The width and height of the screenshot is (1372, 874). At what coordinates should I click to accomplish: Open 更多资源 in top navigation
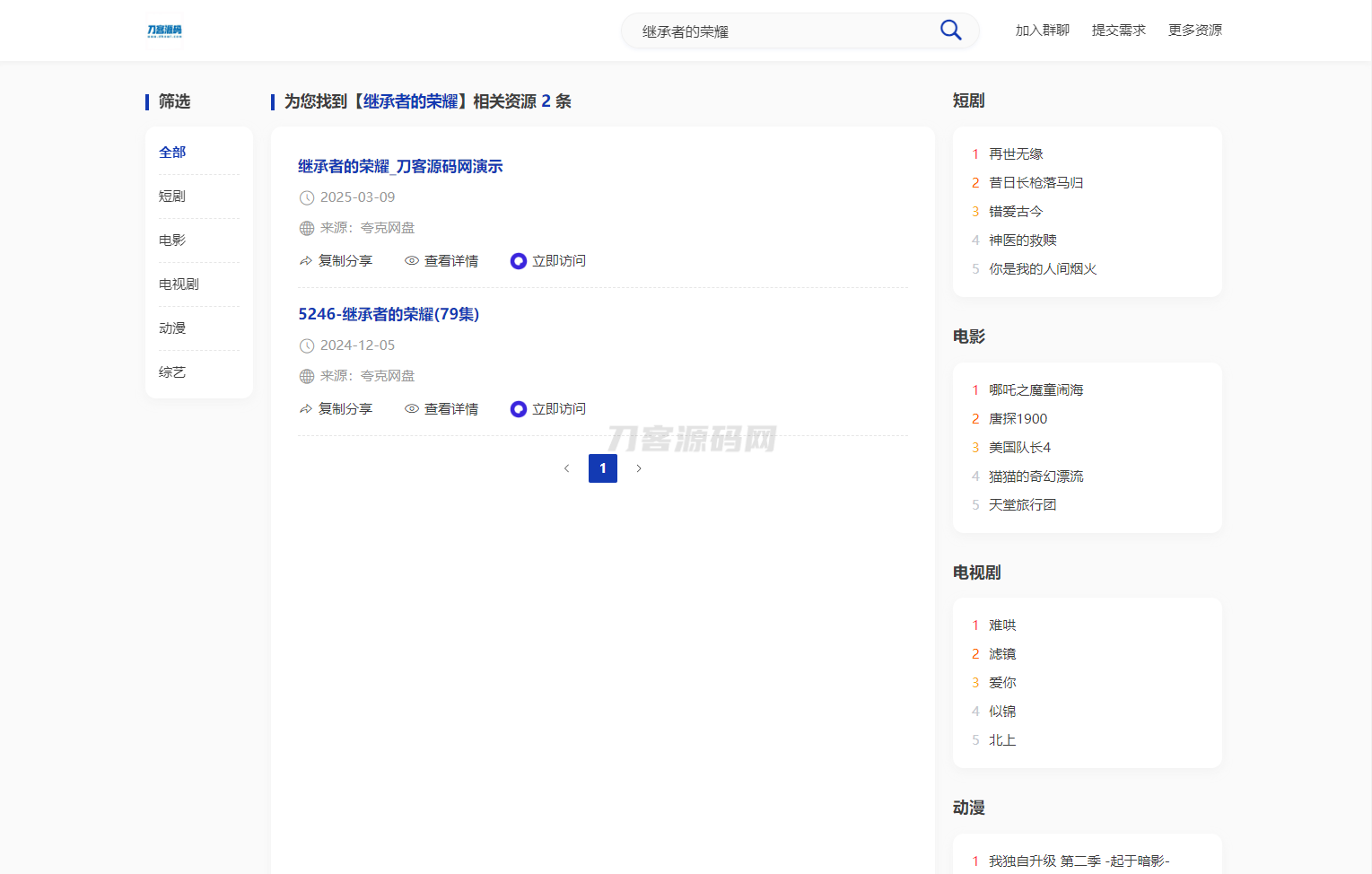coord(1194,31)
